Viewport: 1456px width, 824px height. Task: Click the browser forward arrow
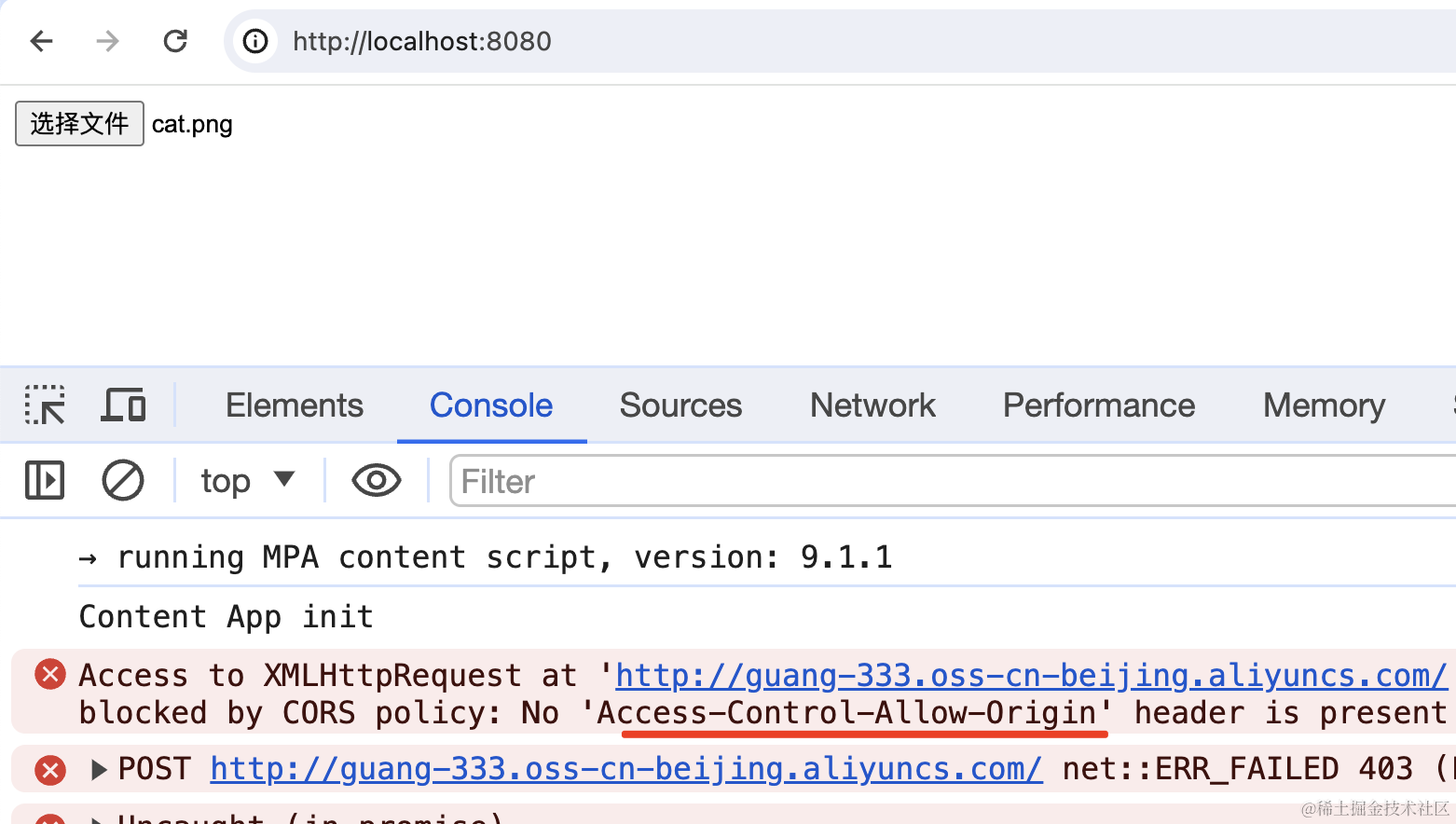pos(108,41)
